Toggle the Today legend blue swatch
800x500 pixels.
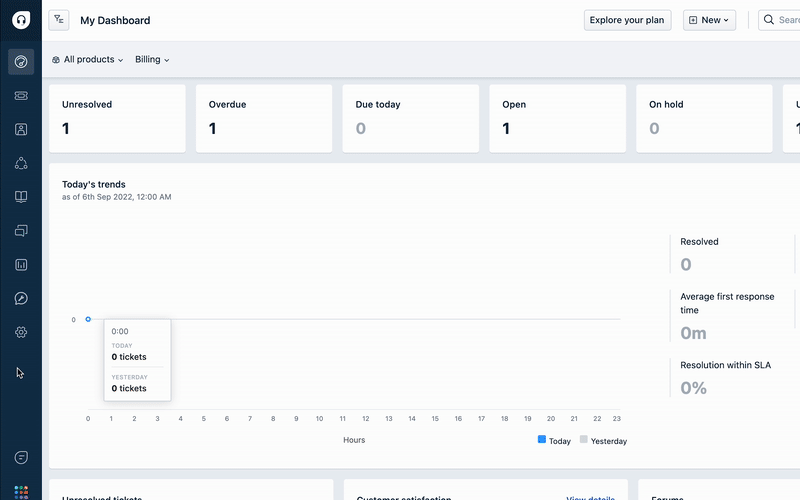542,439
